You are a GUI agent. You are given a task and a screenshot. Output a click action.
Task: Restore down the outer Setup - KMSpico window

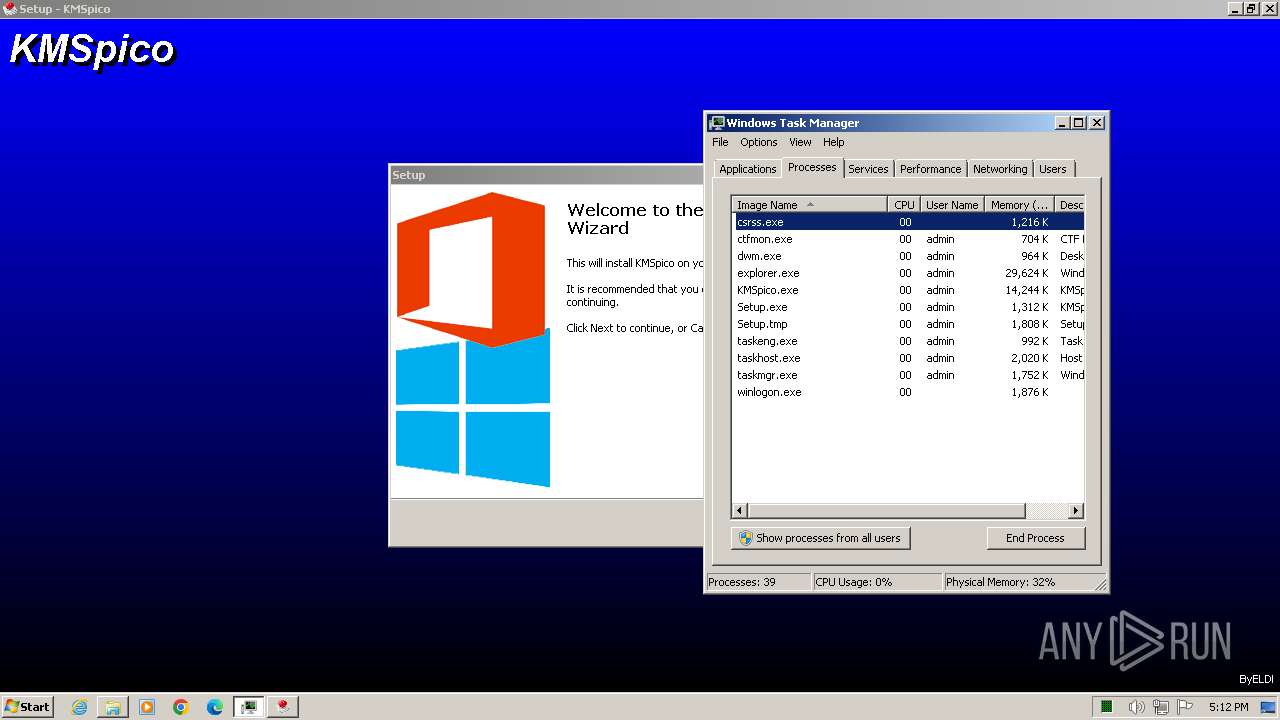click(1251, 8)
